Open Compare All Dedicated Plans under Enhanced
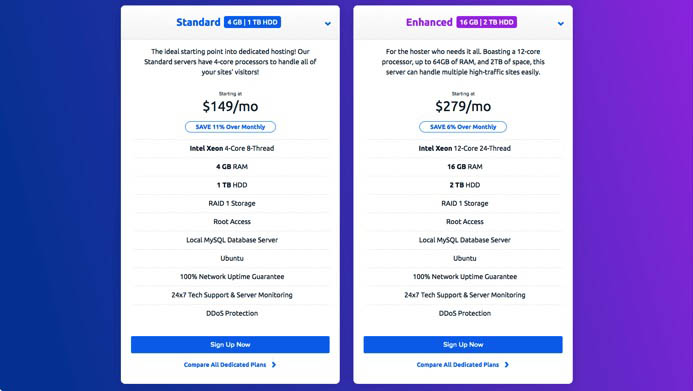The width and height of the screenshot is (693, 391). tap(457, 365)
